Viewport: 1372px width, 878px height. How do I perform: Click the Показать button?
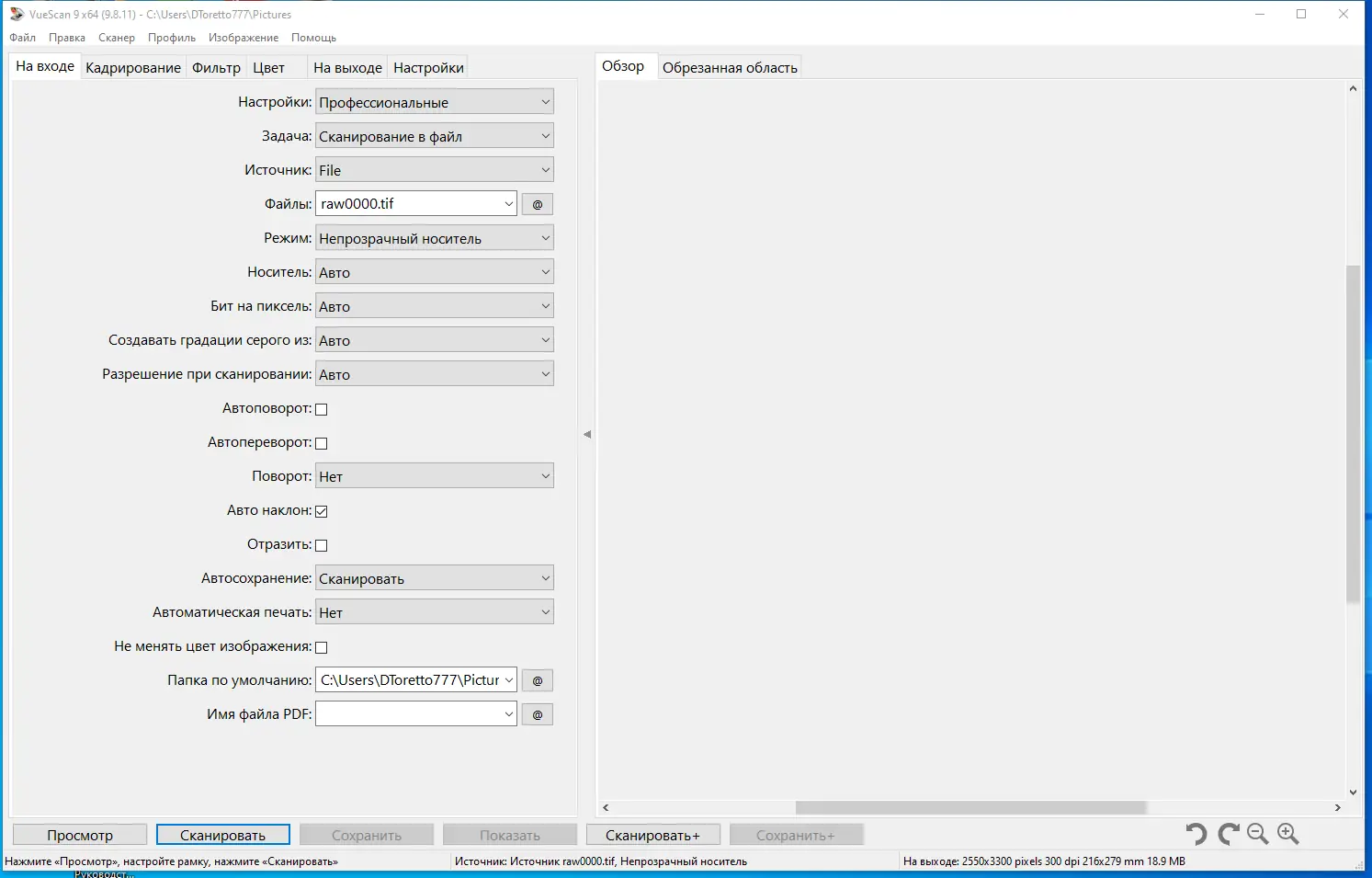click(x=510, y=835)
